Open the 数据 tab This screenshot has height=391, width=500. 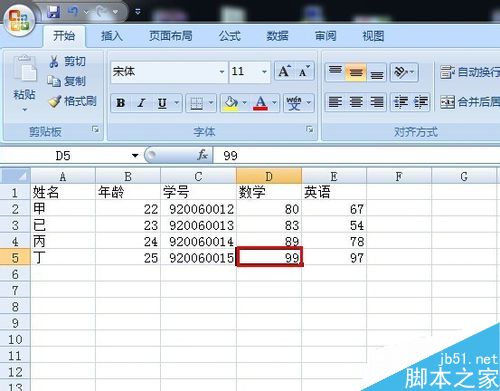pyautogui.click(x=277, y=36)
